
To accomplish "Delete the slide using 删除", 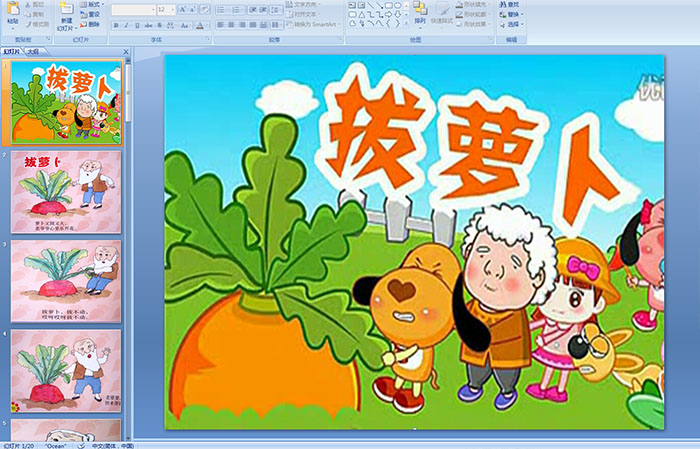I will pos(90,24).
